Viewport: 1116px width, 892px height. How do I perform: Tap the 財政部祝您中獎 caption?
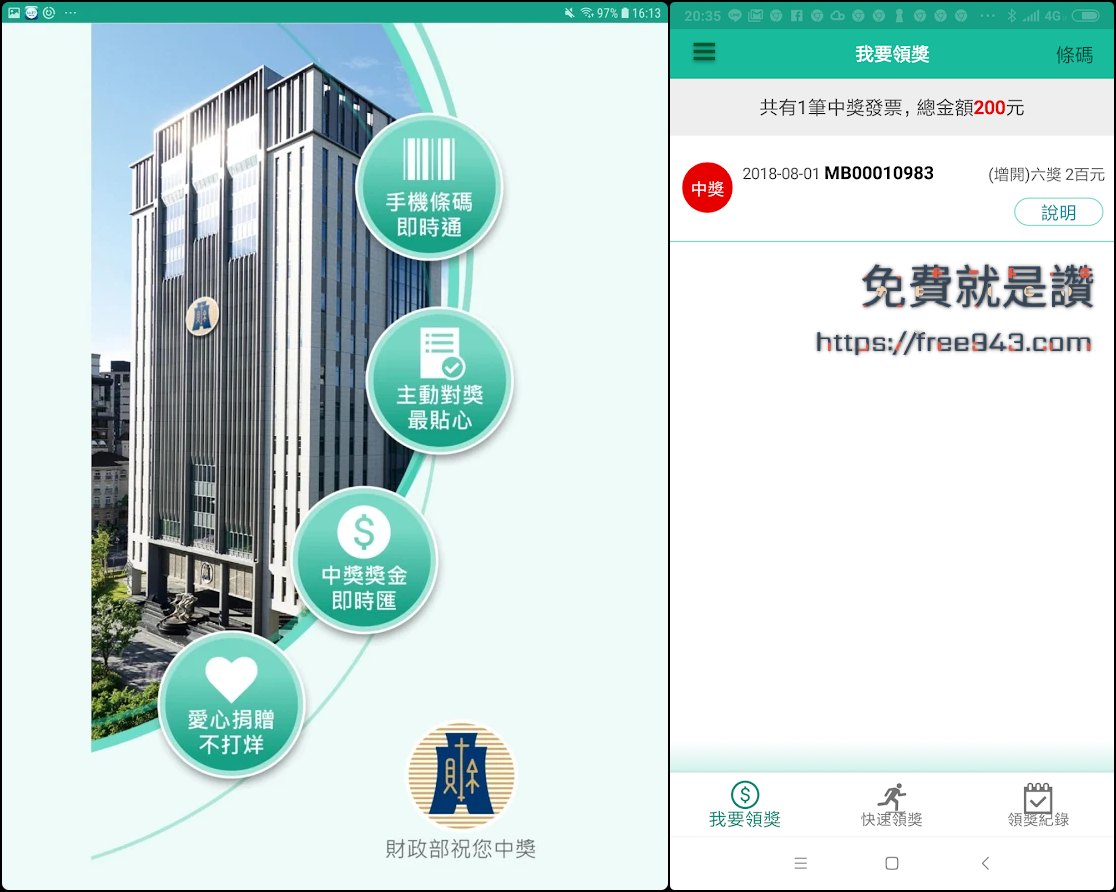461,849
